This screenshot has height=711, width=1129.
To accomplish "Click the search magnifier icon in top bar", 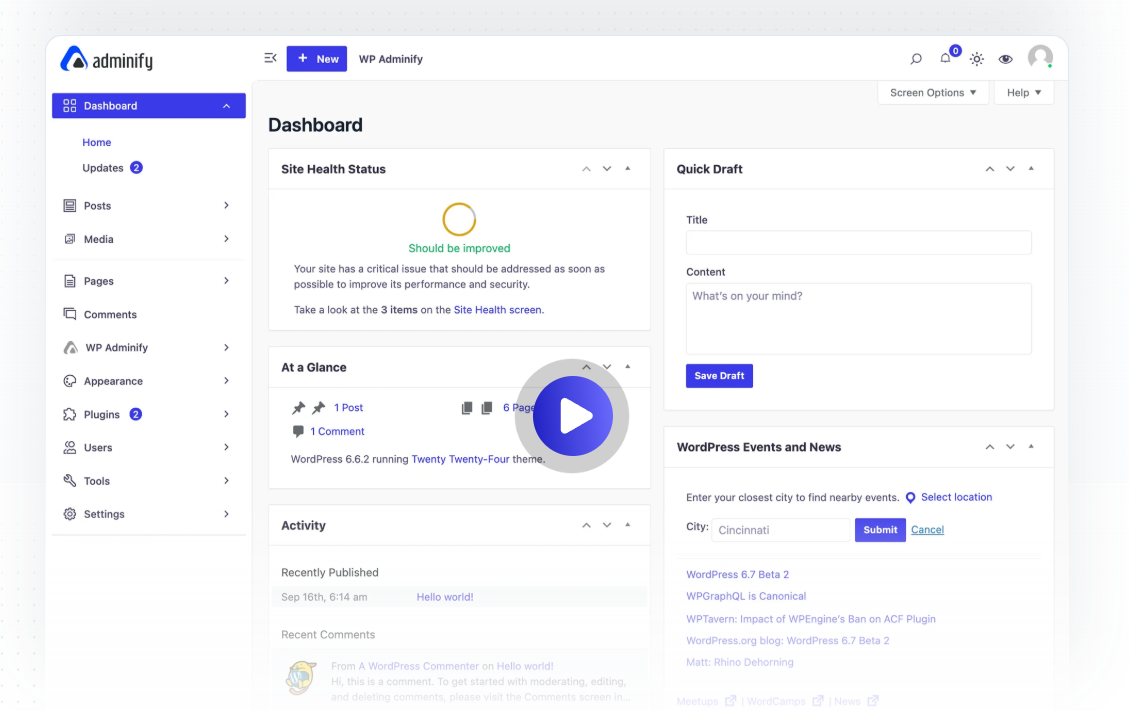I will [x=916, y=59].
